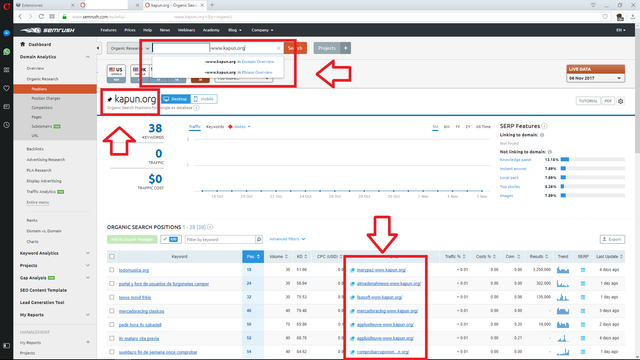
Task: Click the PDF button
Action: tap(608, 101)
